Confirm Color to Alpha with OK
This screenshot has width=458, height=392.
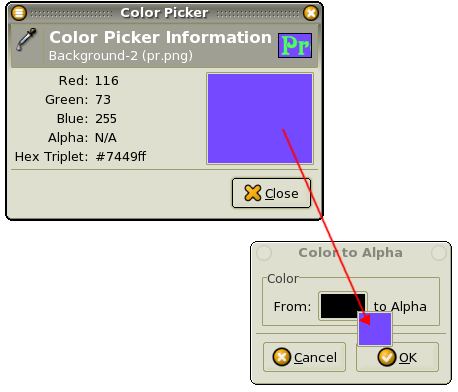[397, 357]
